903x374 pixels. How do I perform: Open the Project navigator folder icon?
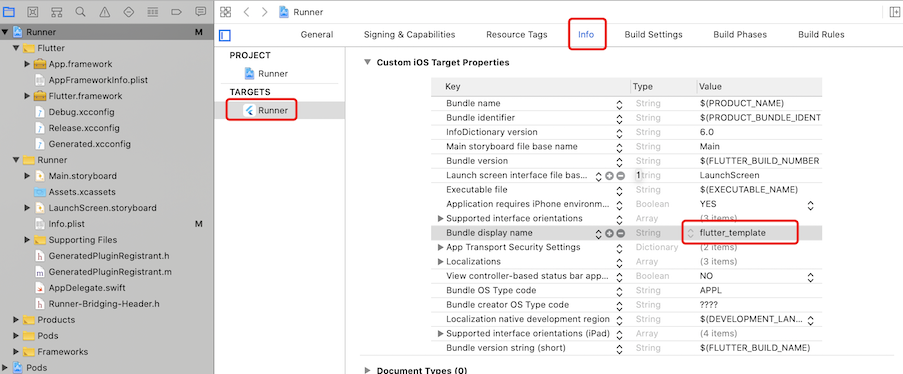[x=9, y=12]
